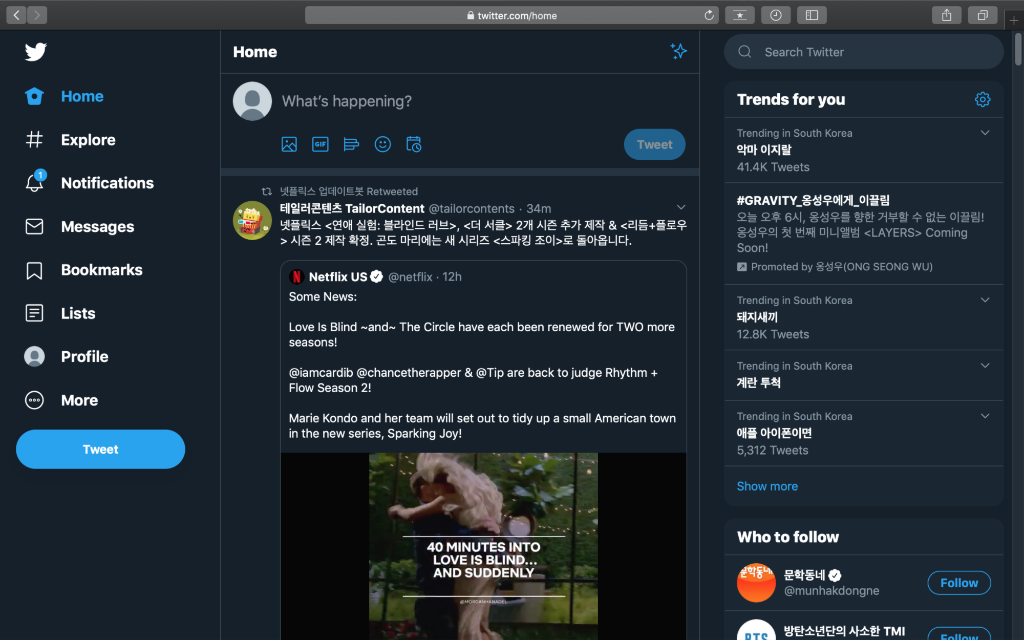Click the Twitter bird logo

[x=35, y=52]
